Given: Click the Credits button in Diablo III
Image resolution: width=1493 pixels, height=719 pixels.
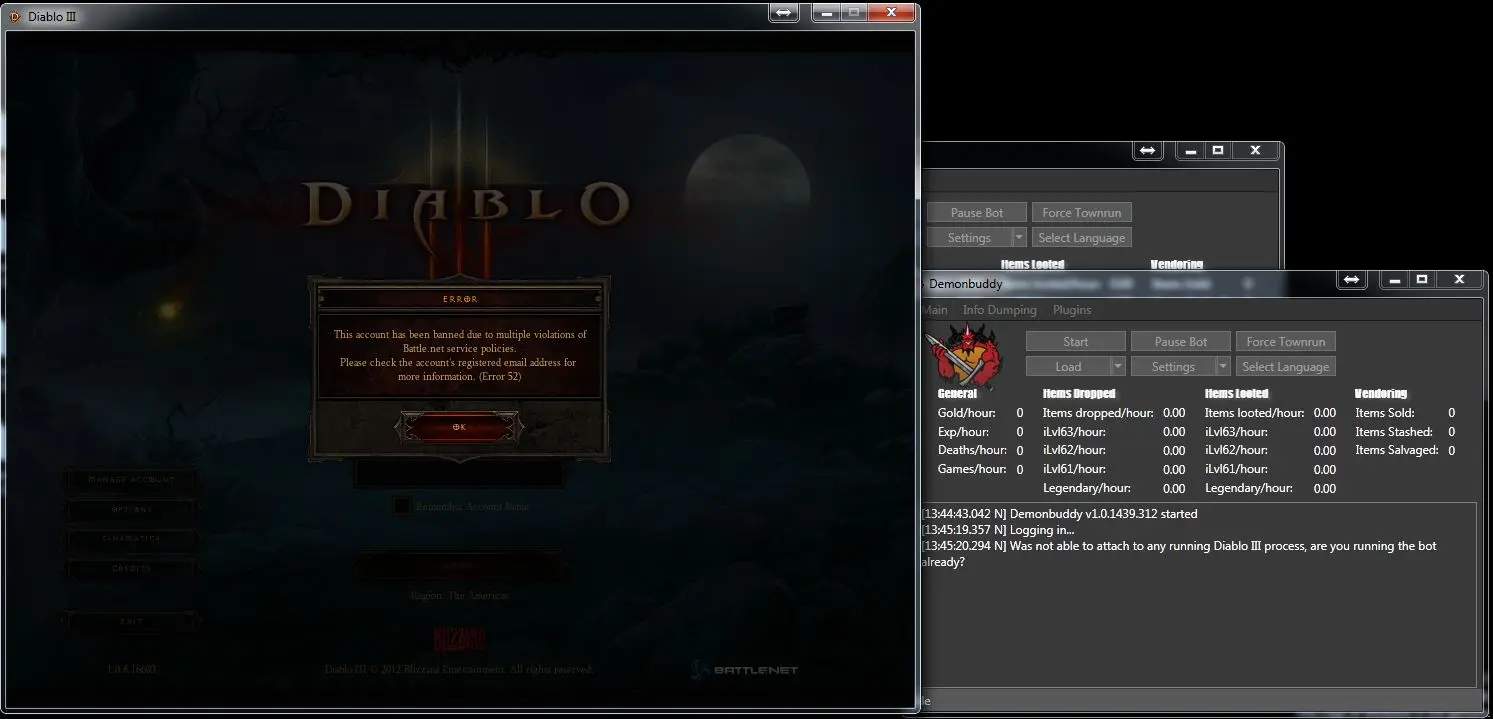Looking at the screenshot, I should (131, 568).
